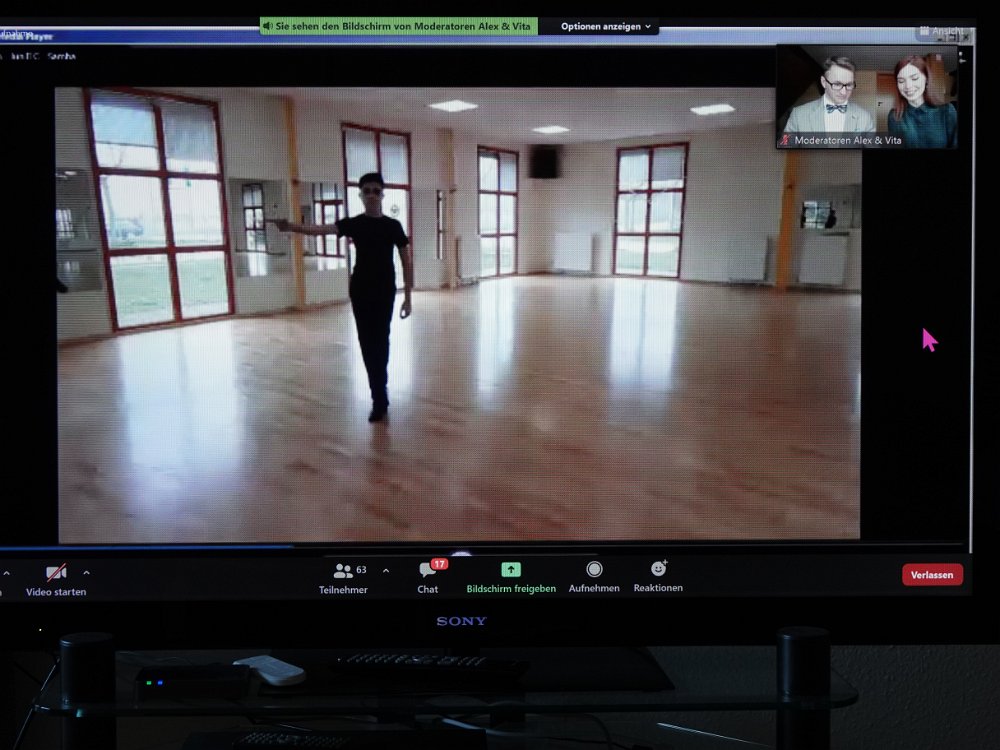Click the shared dance studio video
Screen dimensions: 1000x750
pos(459,314)
